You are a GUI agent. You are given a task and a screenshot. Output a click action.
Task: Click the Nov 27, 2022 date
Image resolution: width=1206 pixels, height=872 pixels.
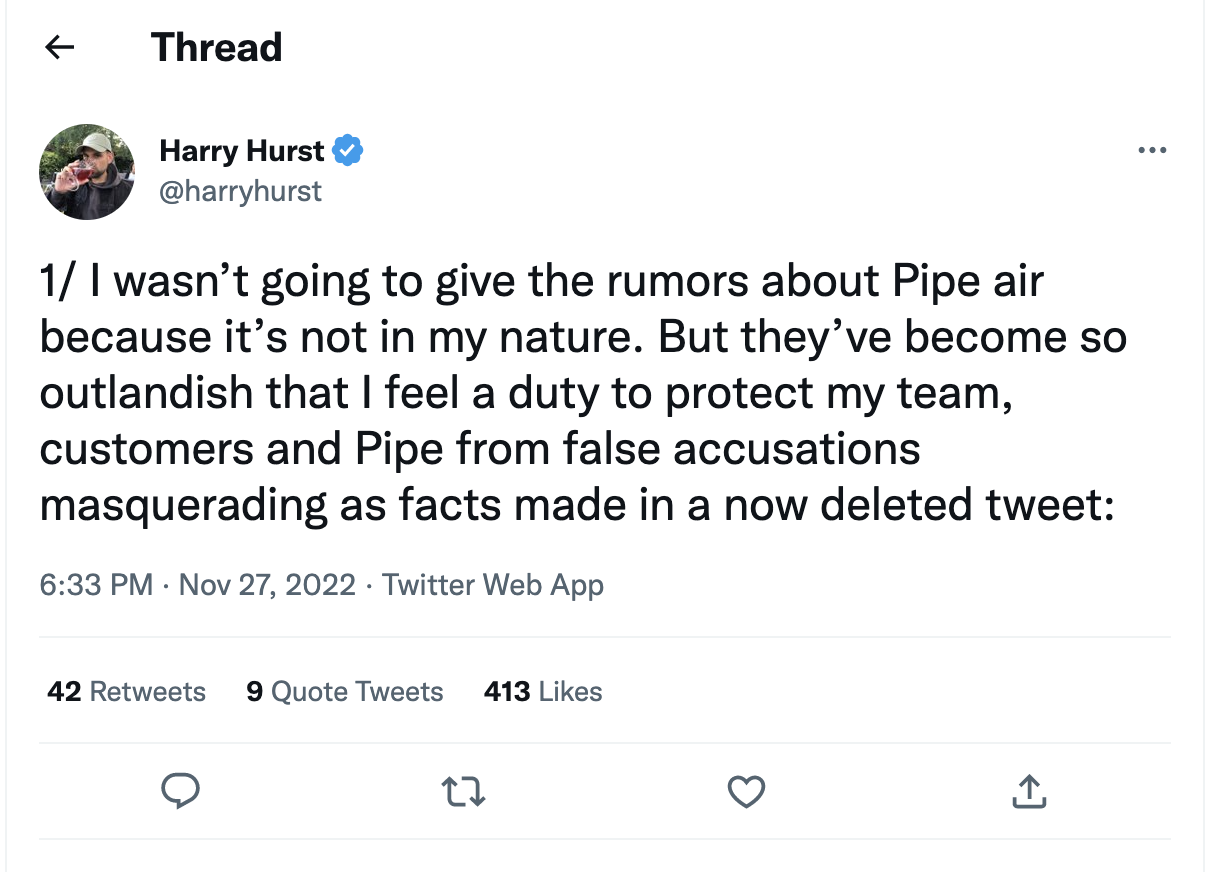pyautogui.click(x=267, y=584)
